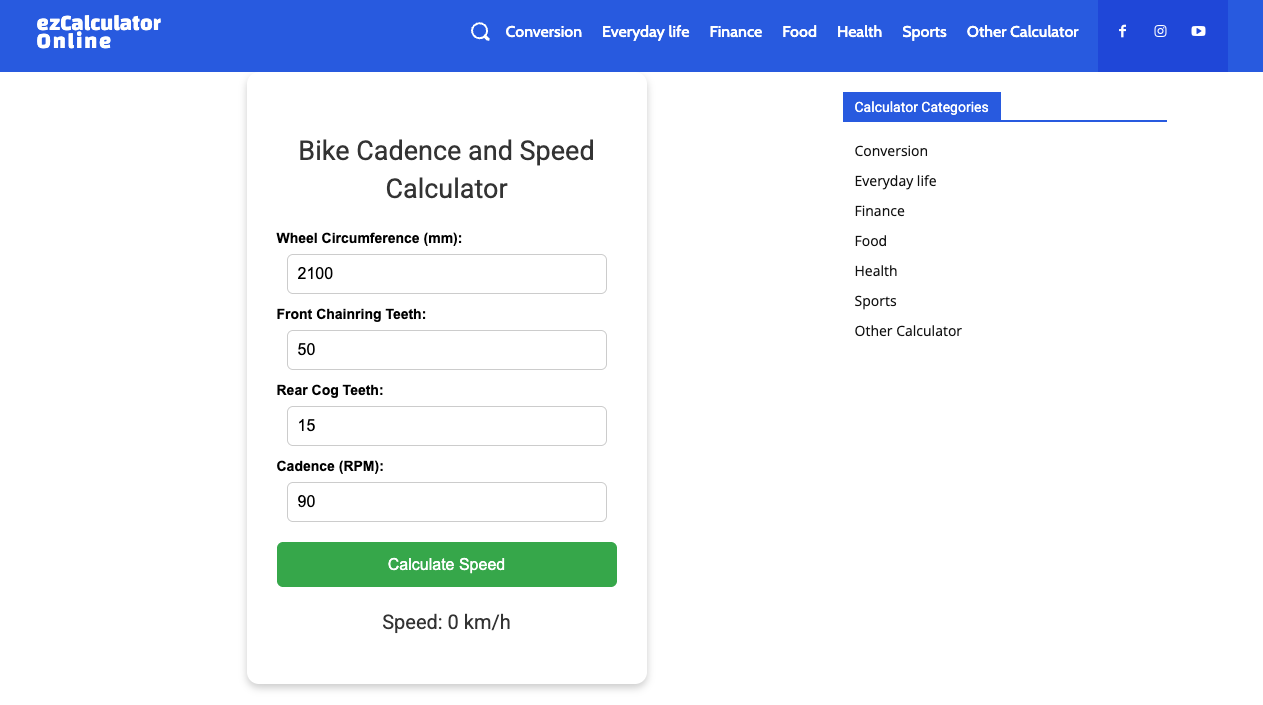Go to Food in the header menu

[799, 32]
